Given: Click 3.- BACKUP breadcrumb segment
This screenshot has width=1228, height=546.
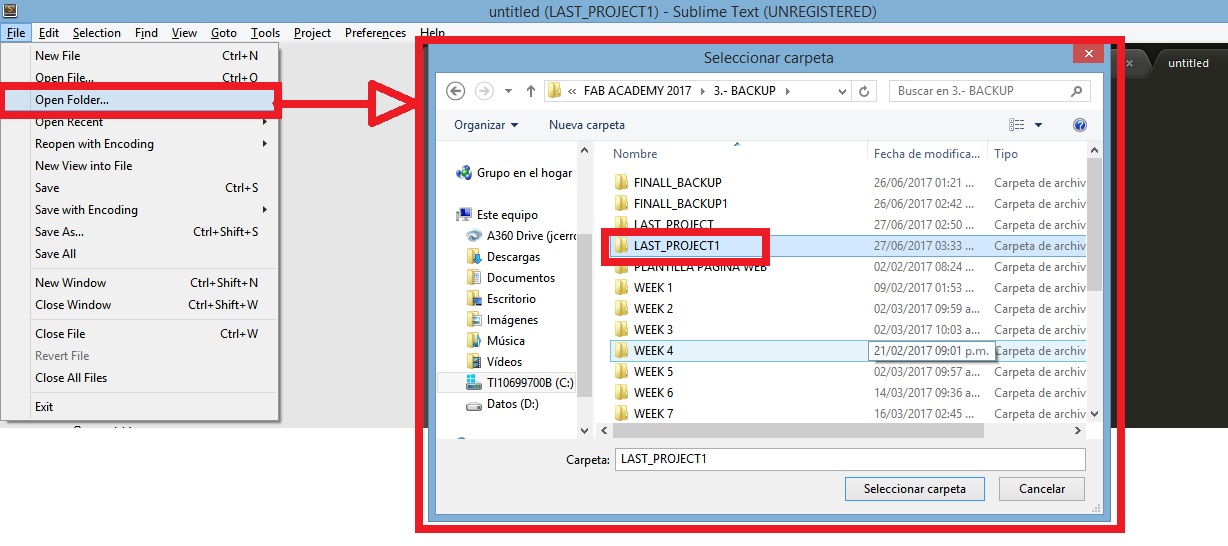Looking at the screenshot, I should click(745, 91).
